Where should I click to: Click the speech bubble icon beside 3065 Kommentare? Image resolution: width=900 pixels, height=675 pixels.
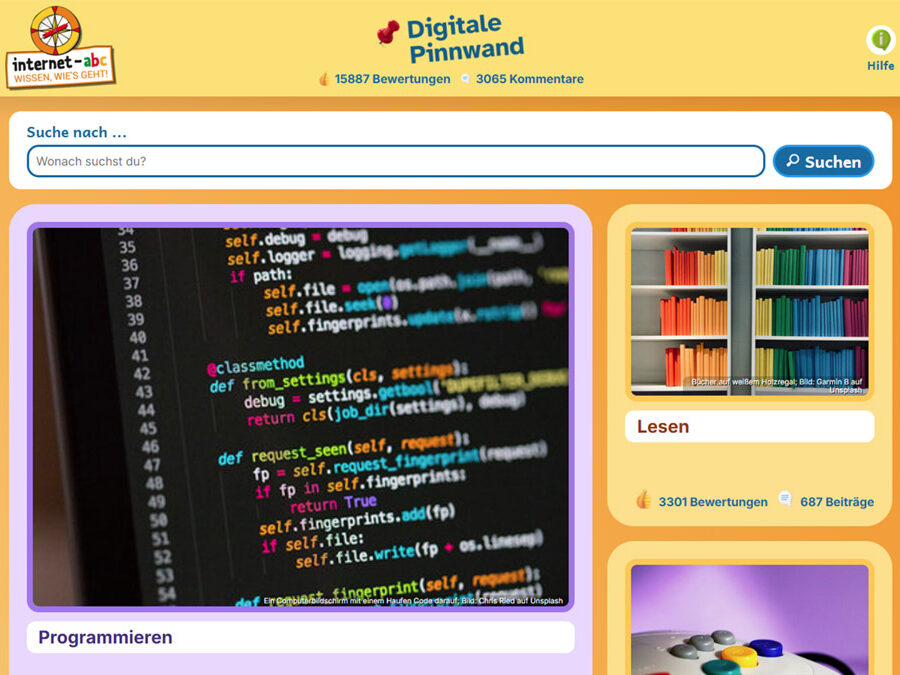pos(465,79)
